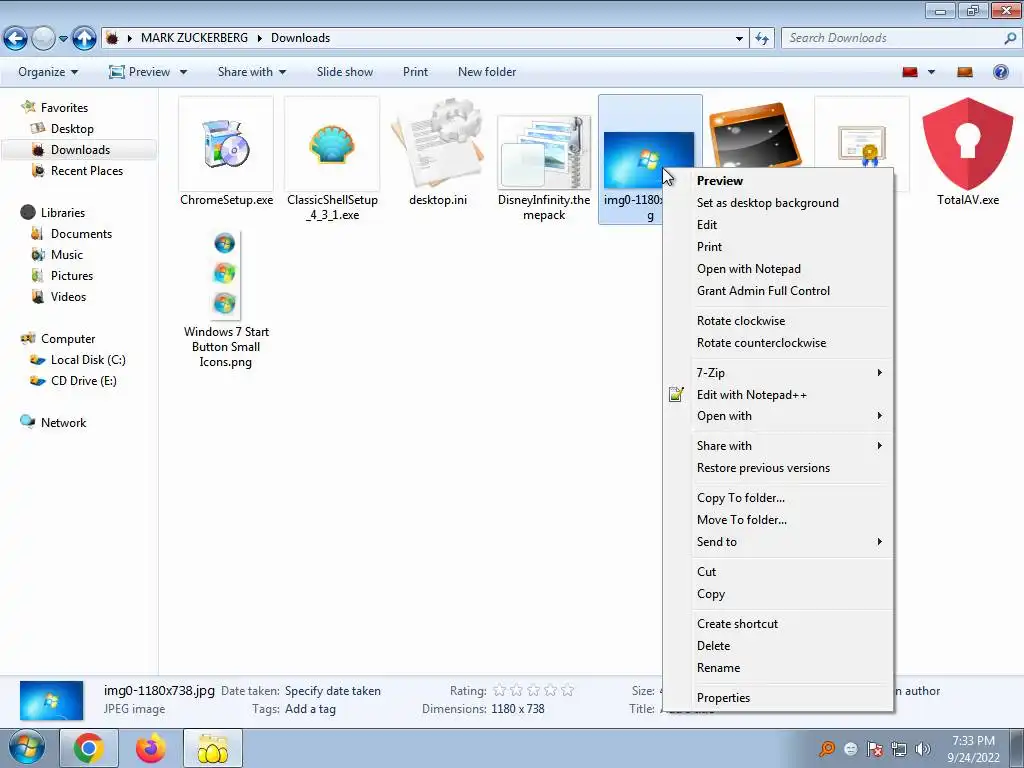Select the orange-framed black image file icon
This screenshot has height=768, width=1024.
756,135
